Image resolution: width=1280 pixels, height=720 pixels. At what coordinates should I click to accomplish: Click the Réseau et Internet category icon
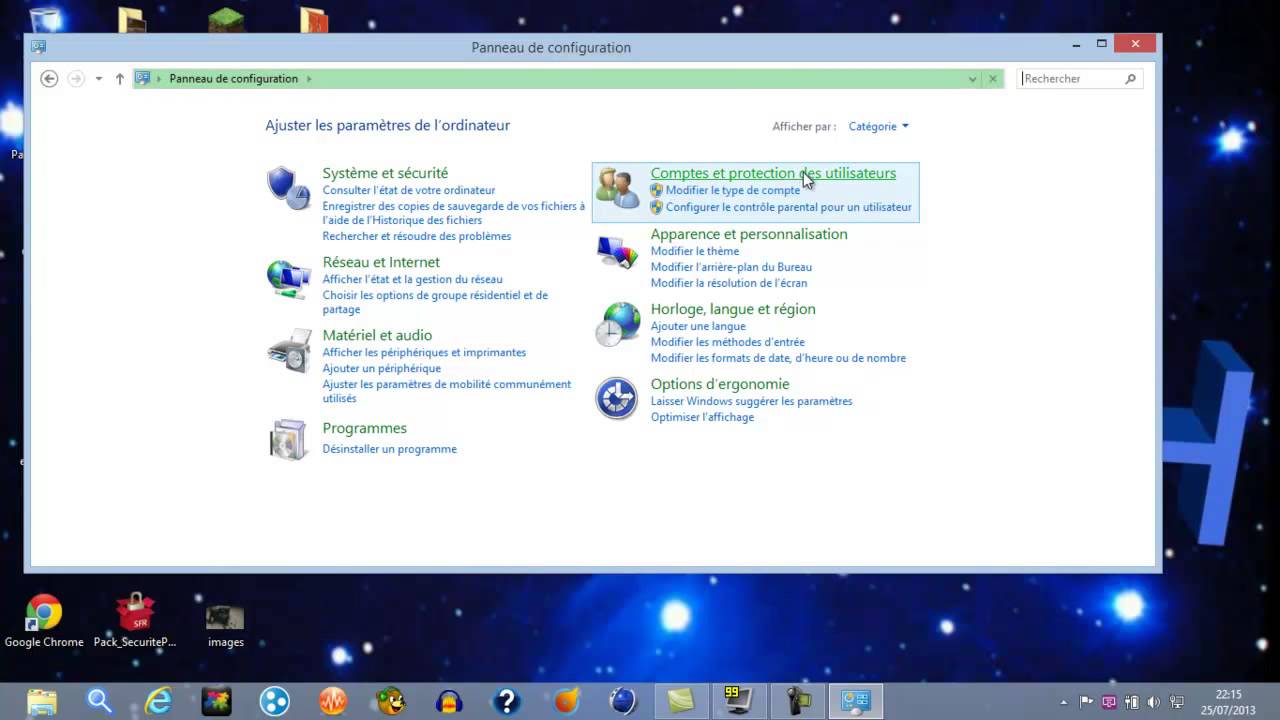pyautogui.click(x=288, y=278)
